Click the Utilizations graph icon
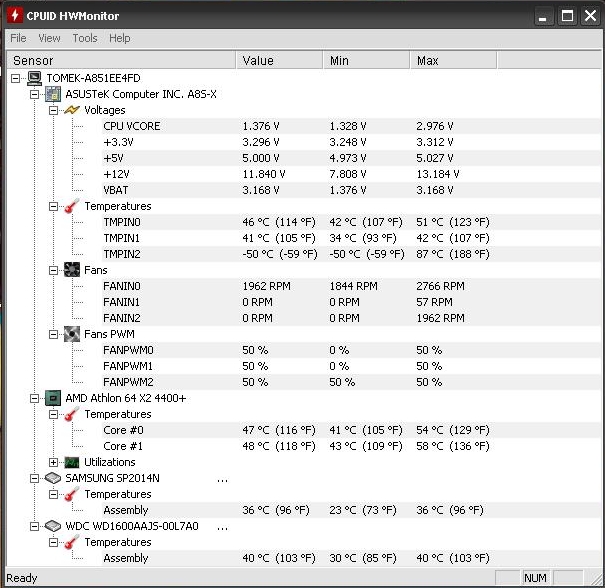Viewport: 605px width, 588px height. click(72, 462)
